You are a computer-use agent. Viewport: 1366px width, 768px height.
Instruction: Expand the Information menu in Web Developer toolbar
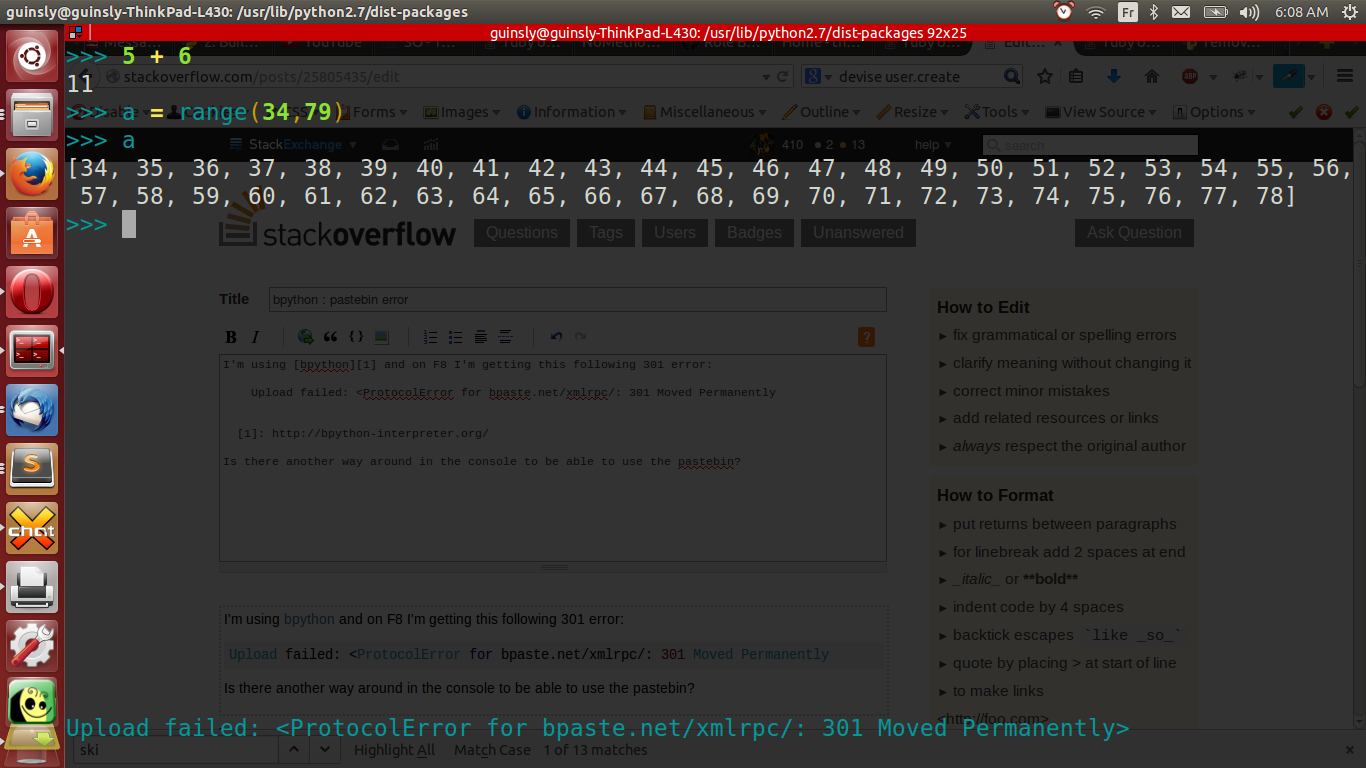click(x=572, y=112)
